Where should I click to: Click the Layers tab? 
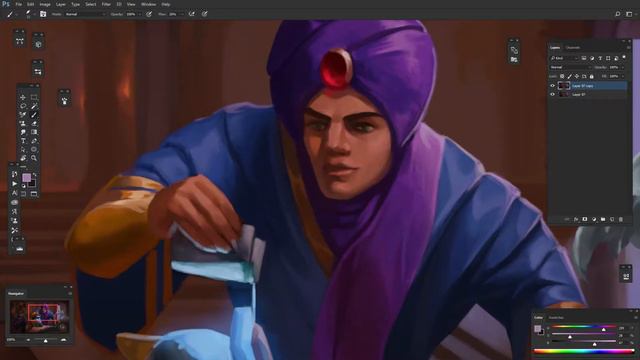coord(555,48)
